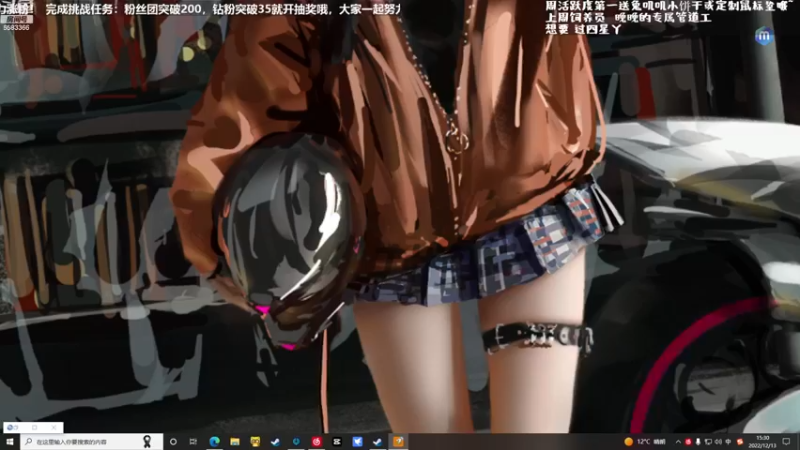Screen dimensions: 800x450
Task: Open NetEase Cloud Music red taskbar icon
Action: coord(316,442)
